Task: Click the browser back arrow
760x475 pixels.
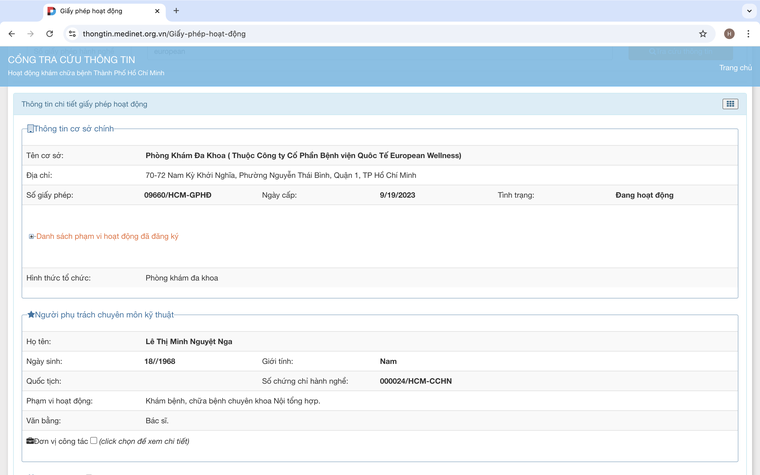Action: (12, 34)
